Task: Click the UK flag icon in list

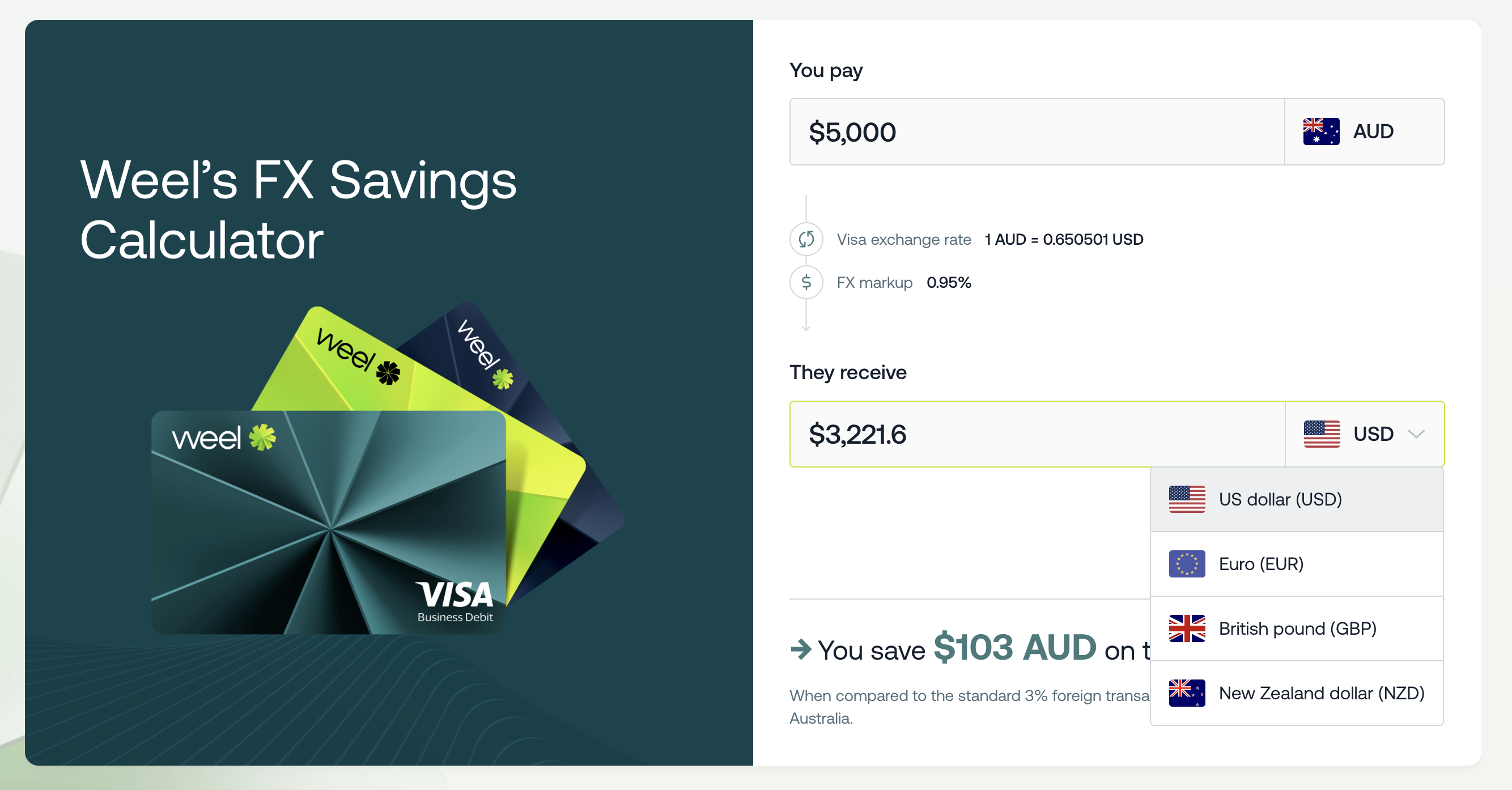Action: click(1186, 628)
